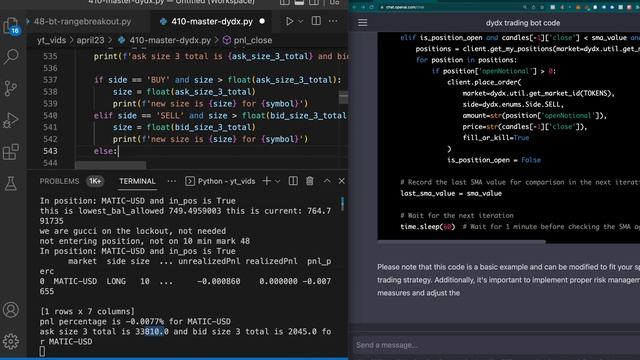
Task: Click 'pnl percentage is -0.0077%' terminal line
Action: click(x=135, y=322)
